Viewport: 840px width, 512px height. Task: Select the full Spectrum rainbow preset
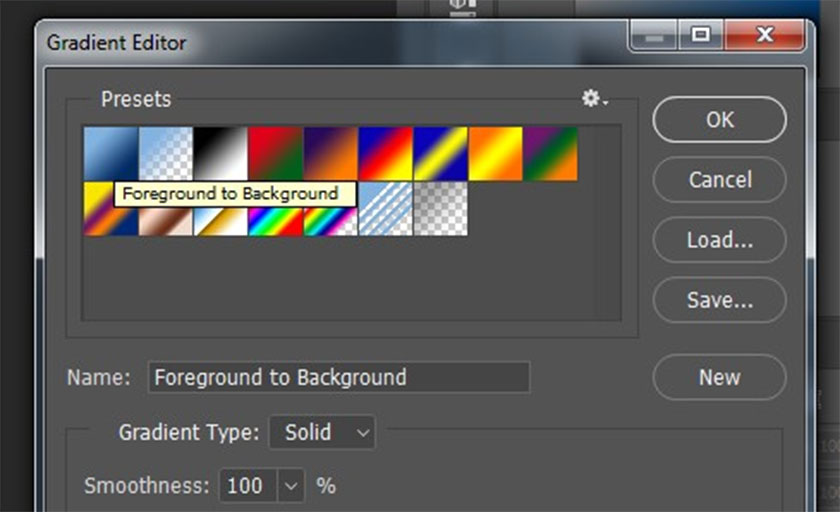pyautogui.click(x=275, y=222)
